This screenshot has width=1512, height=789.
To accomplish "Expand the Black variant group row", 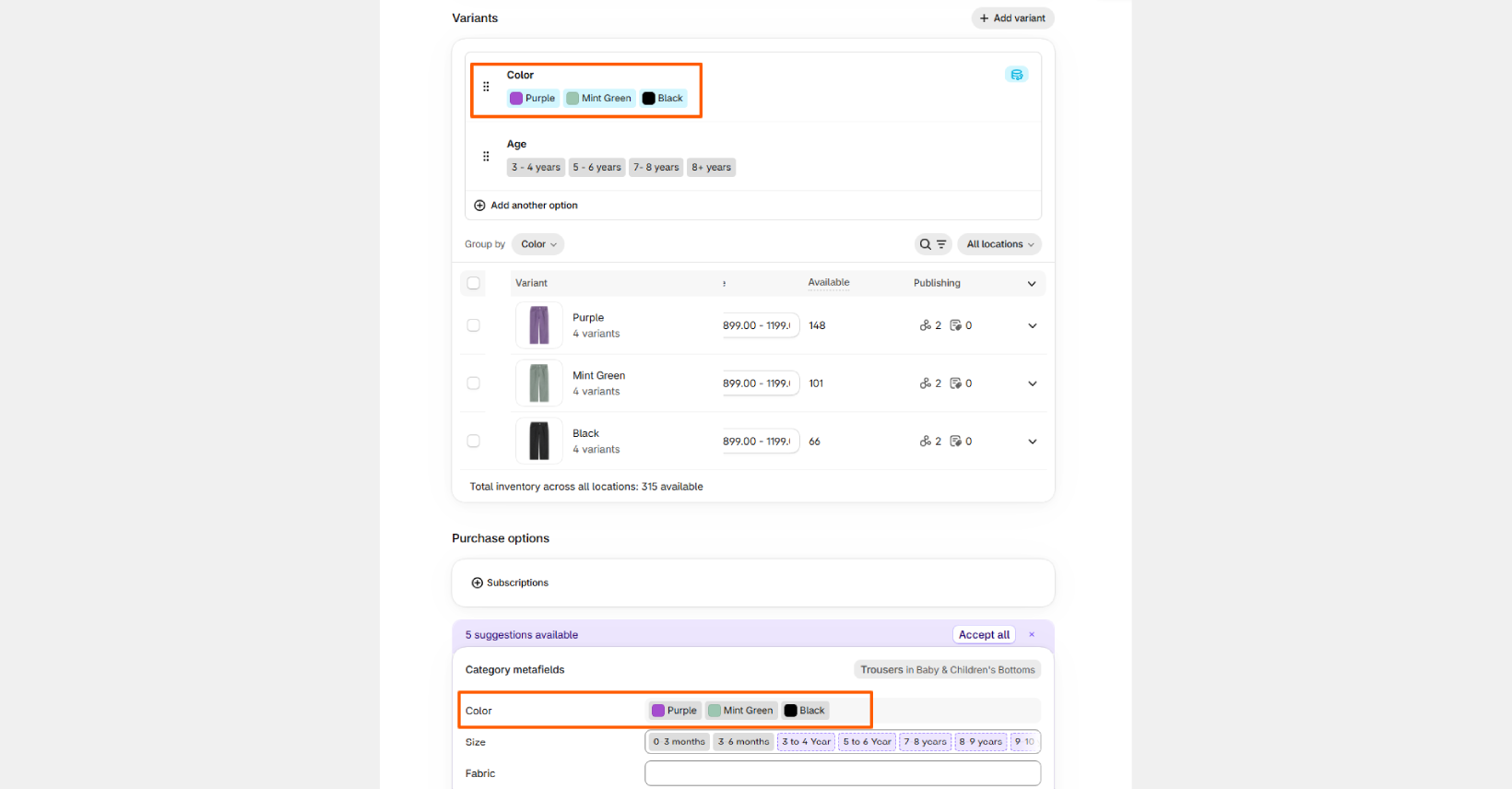I will point(1033,442).
